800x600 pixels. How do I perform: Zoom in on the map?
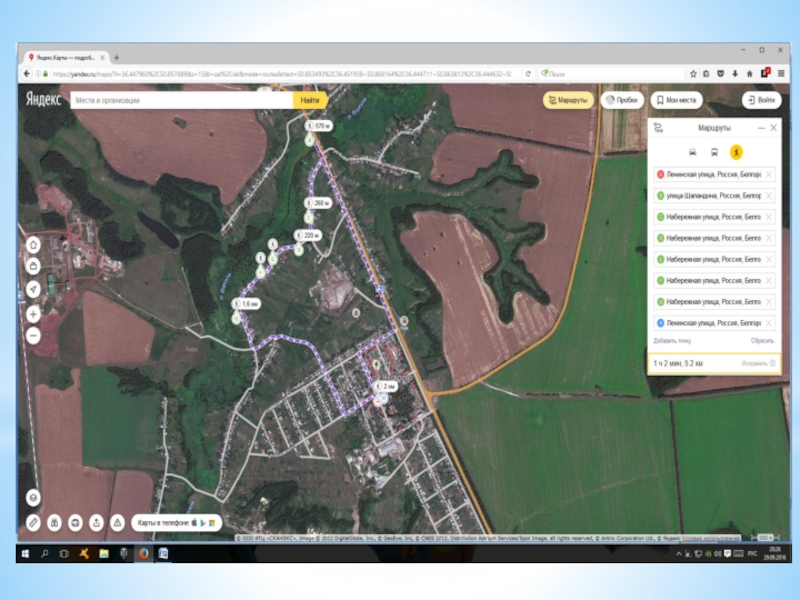coord(33,314)
